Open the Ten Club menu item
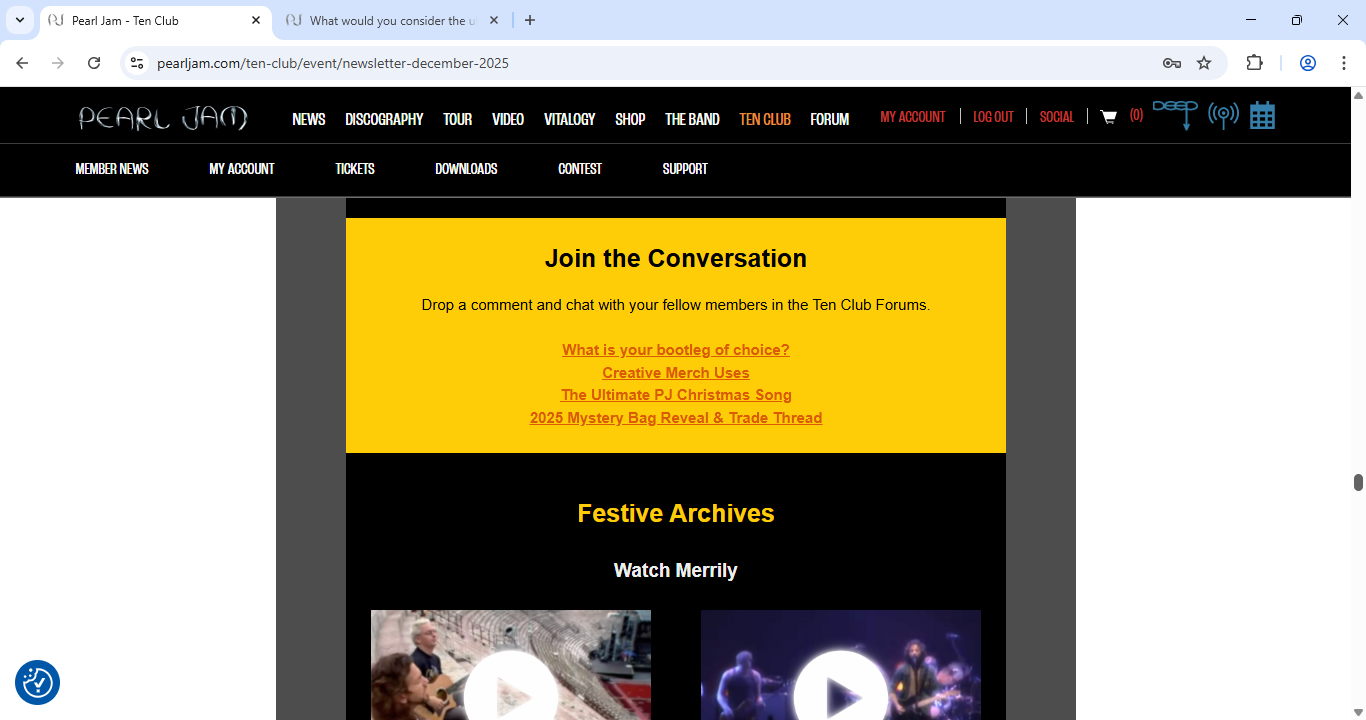 point(765,119)
